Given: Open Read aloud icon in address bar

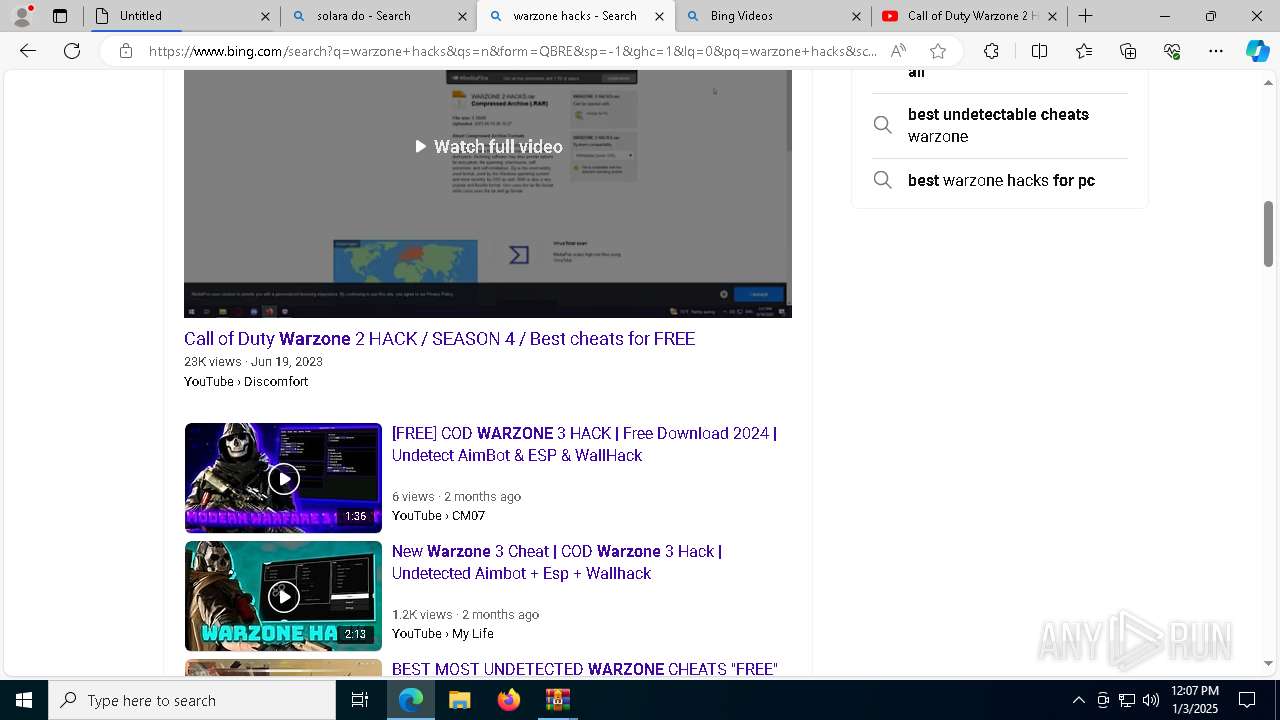Looking at the screenshot, I should (x=898, y=51).
